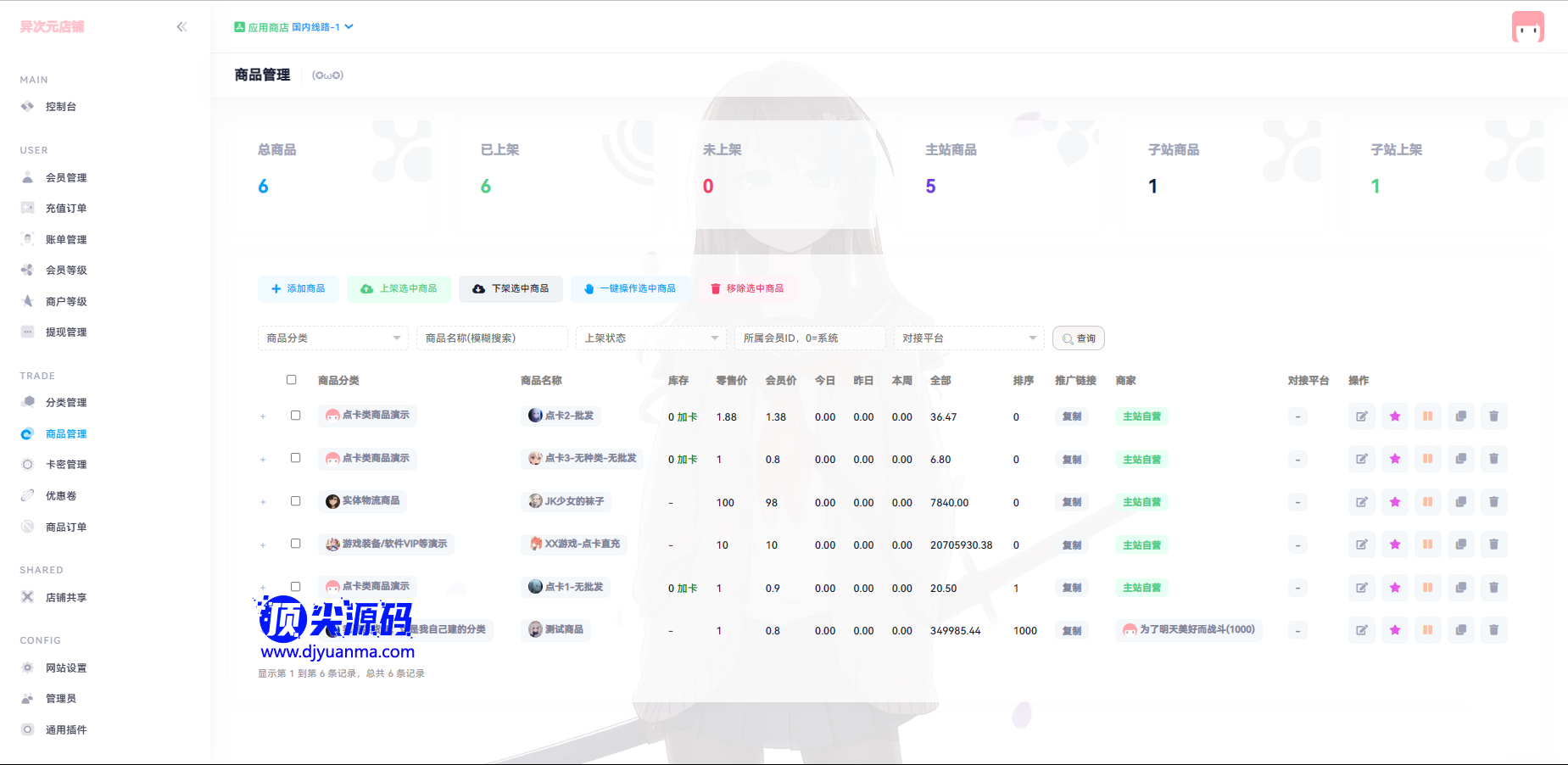Click the edit icon for 点卡2-批发 row
Screen dimensions: 1568x765
coord(1361,416)
